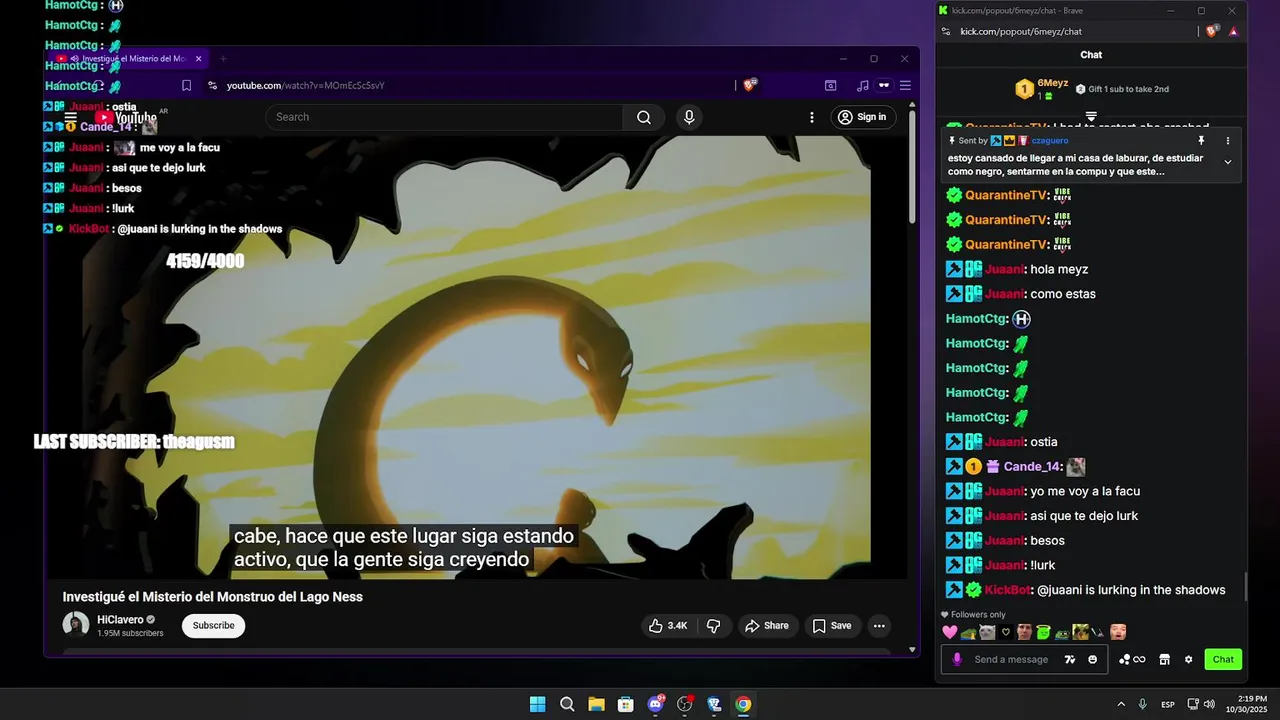Open OBS Studio from the taskbar
This screenshot has width=1280, height=720.
click(685, 704)
